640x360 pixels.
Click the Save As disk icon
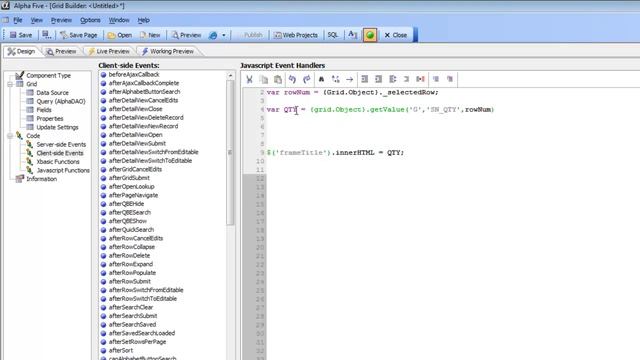(x=47, y=35)
